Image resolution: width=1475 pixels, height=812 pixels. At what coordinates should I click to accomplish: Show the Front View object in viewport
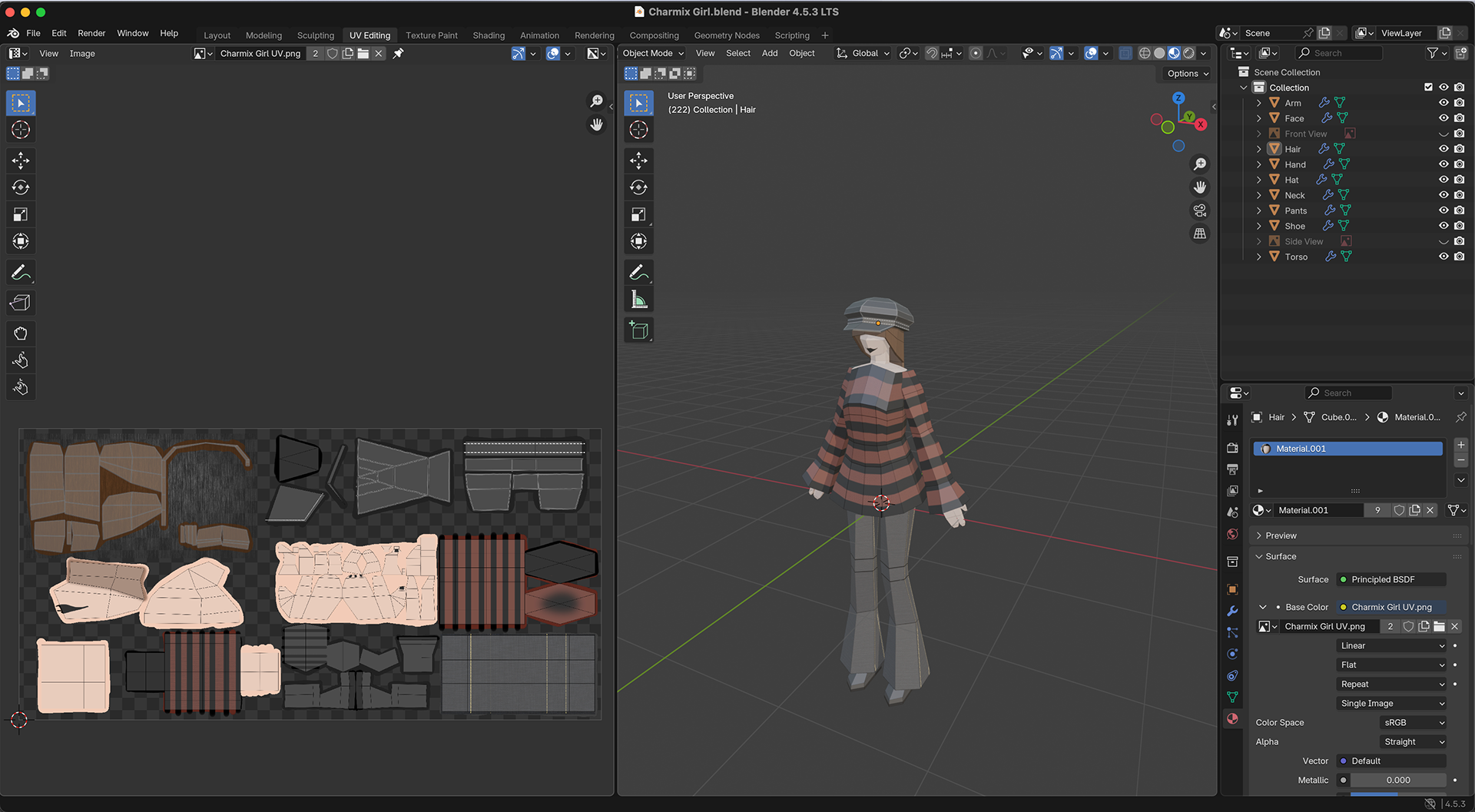[1444, 134]
